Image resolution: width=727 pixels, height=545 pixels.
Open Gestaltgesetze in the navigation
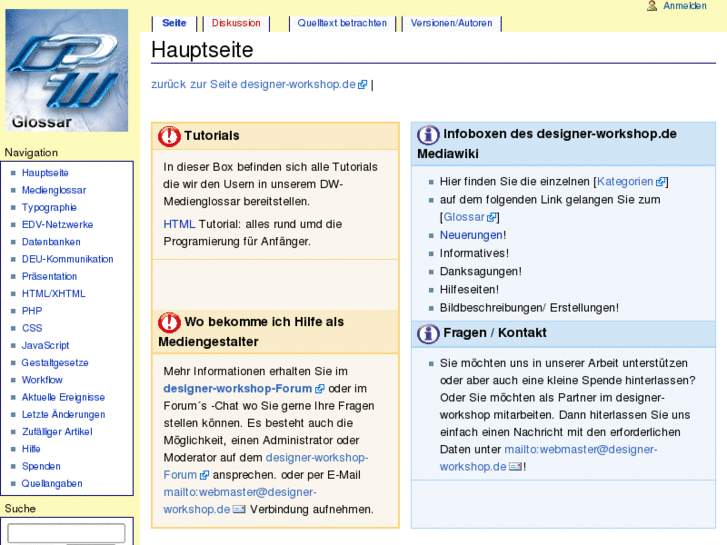point(55,363)
